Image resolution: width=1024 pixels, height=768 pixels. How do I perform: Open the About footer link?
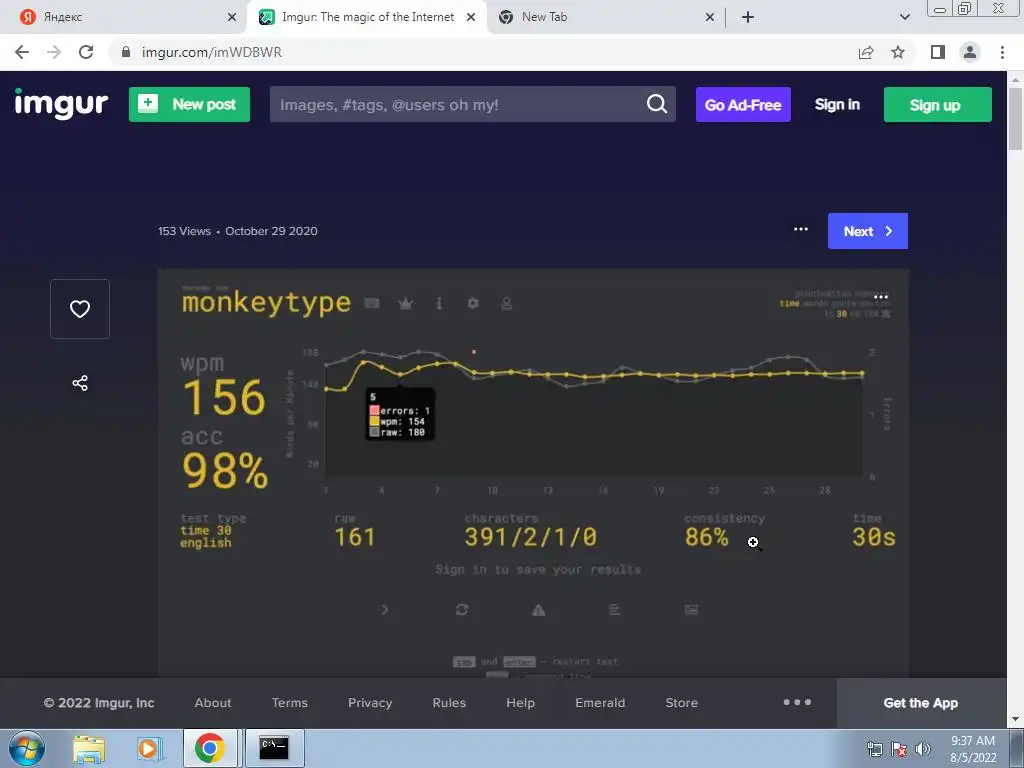coord(213,703)
